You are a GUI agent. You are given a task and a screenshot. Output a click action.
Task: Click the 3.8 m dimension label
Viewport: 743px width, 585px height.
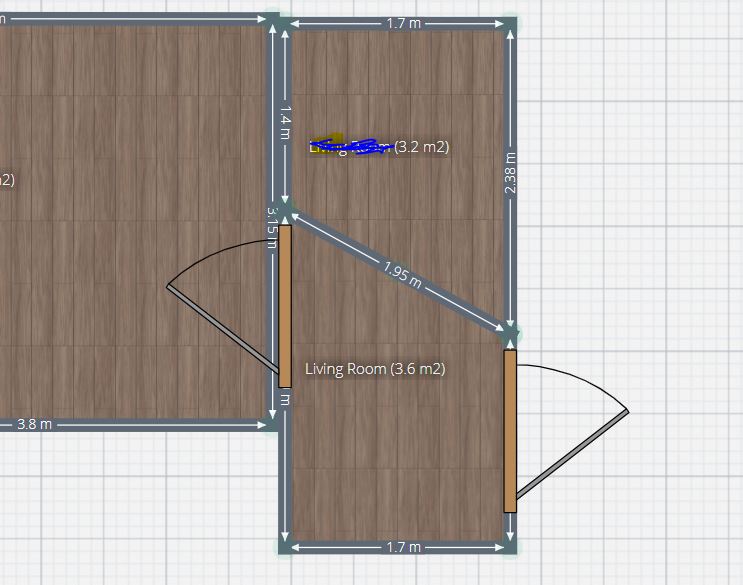pos(34,424)
